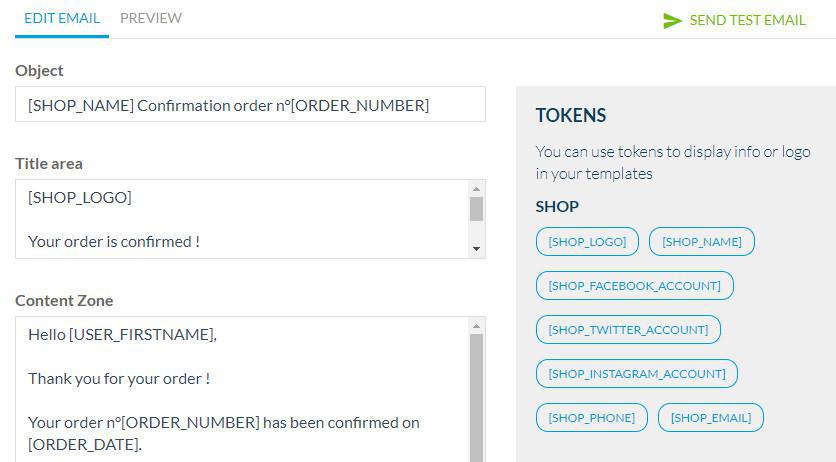Screen dimensions: 836x462
Task: Click the Send Test Email paper-plane icon
Action: (672, 20)
